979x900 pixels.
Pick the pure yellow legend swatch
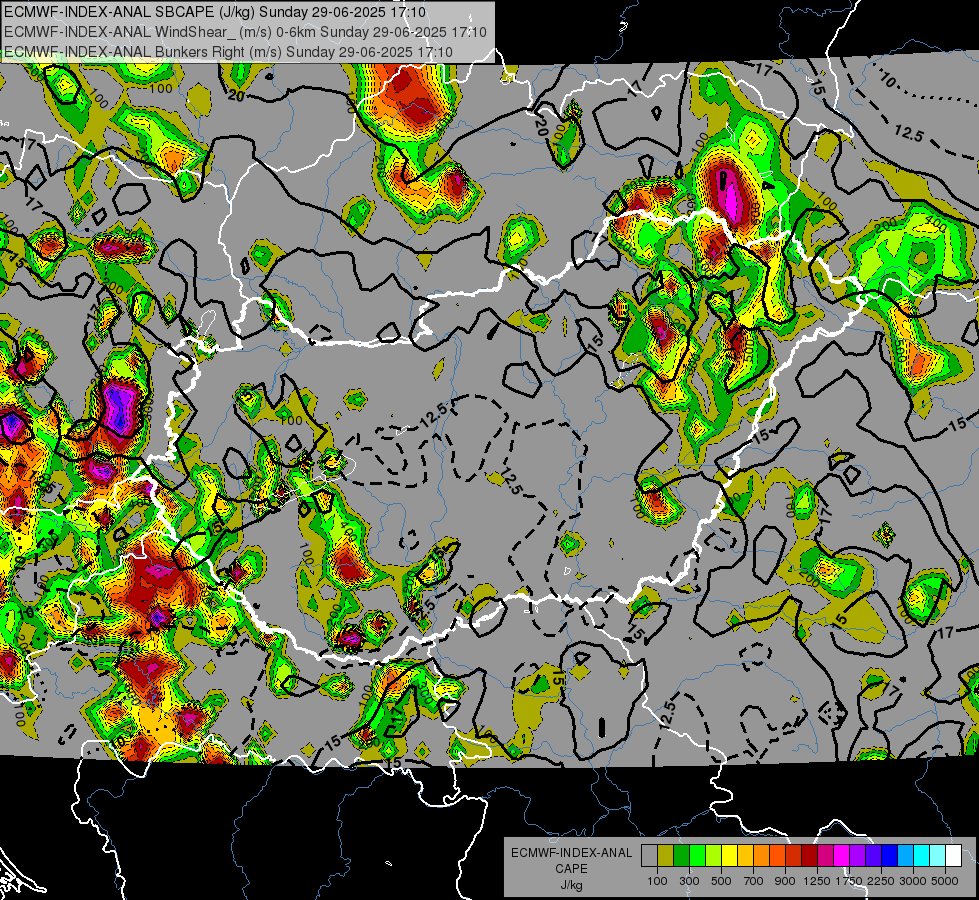point(729,855)
